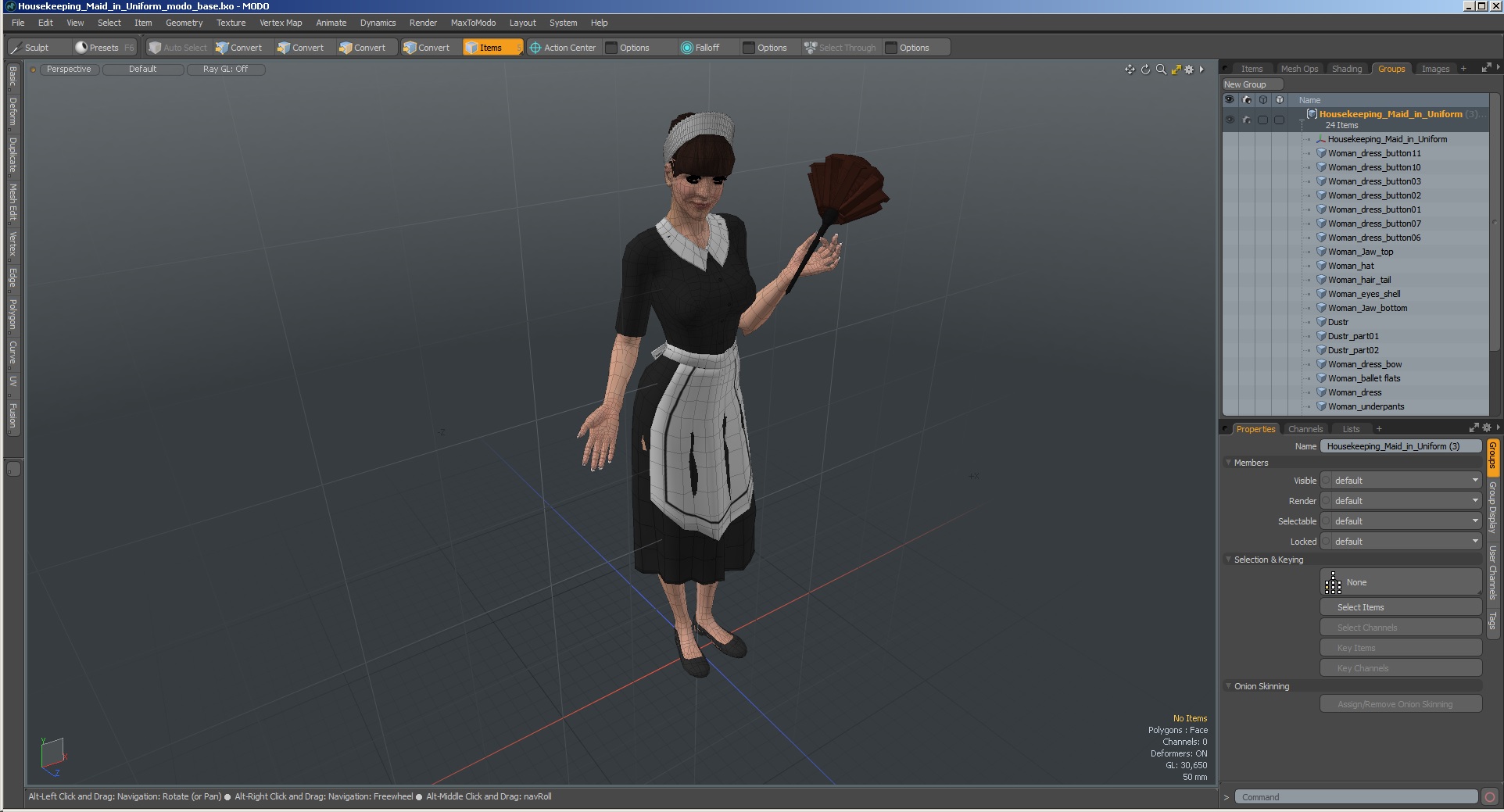Open the Action Center menu
Image resolution: width=1504 pixels, height=812 pixels.
(x=563, y=48)
